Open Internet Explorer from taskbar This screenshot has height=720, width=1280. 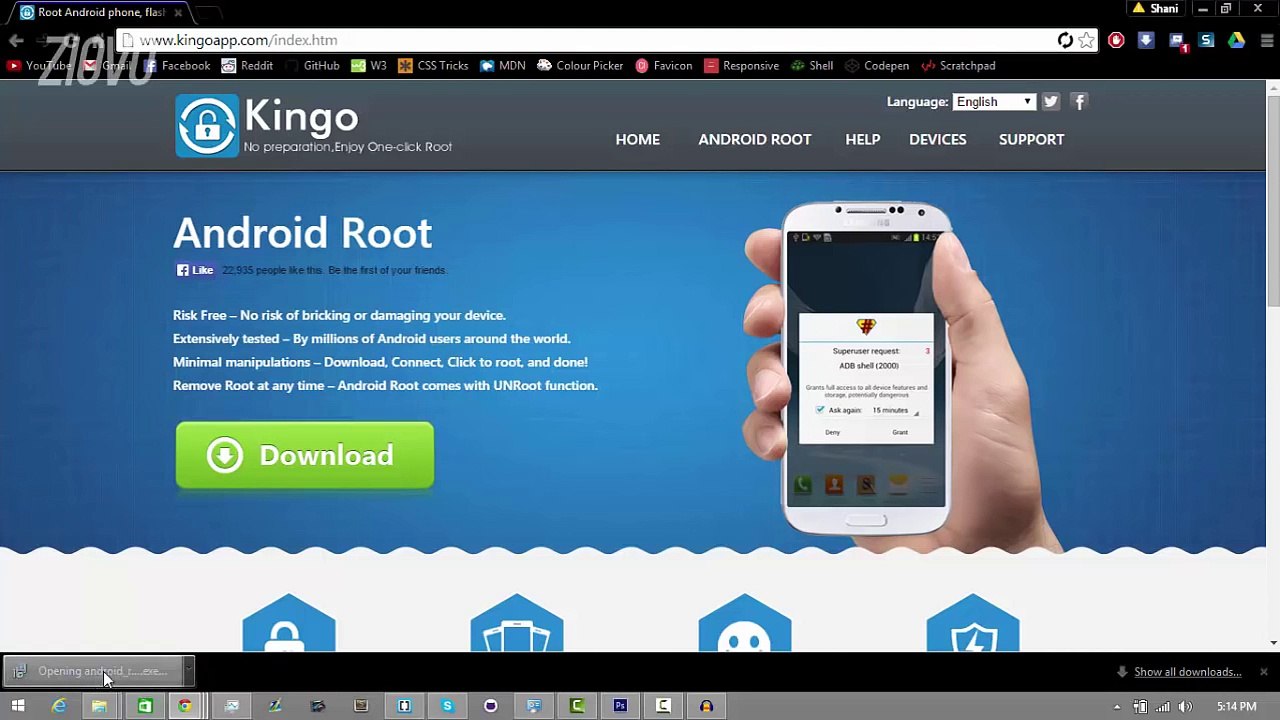pyautogui.click(x=59, y=706)
